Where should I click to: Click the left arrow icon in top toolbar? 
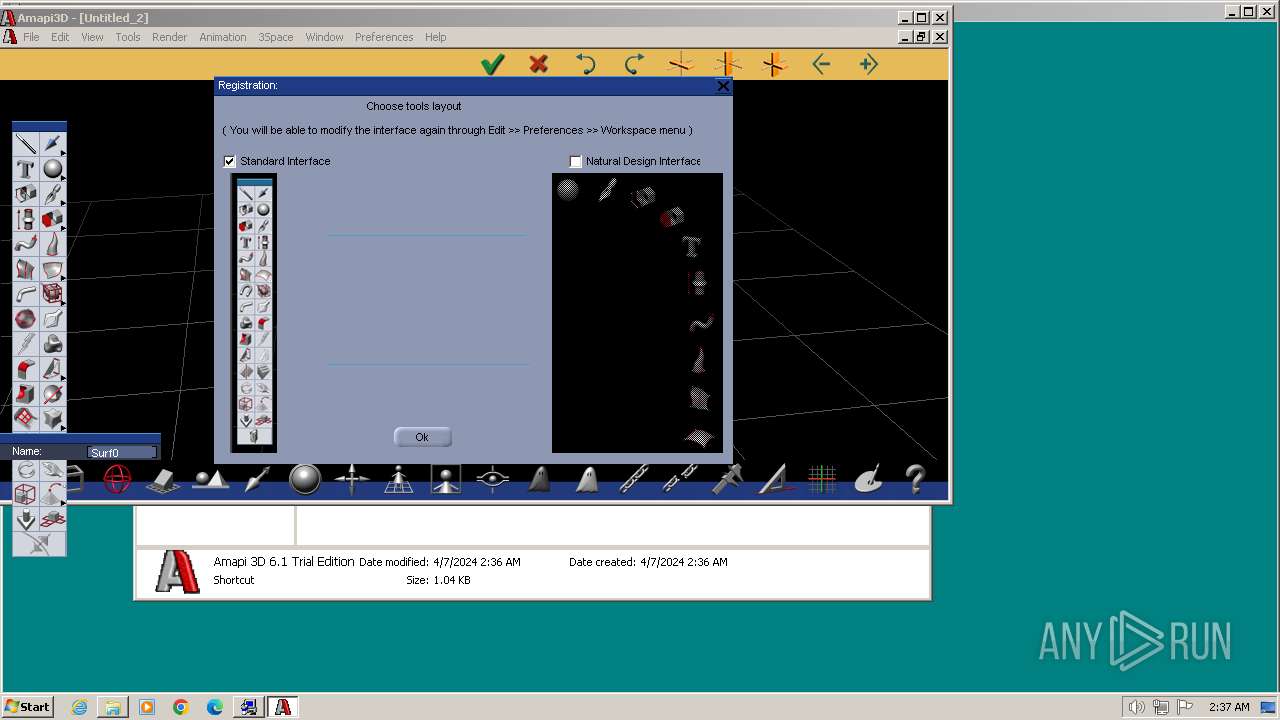tap(821, 65)
